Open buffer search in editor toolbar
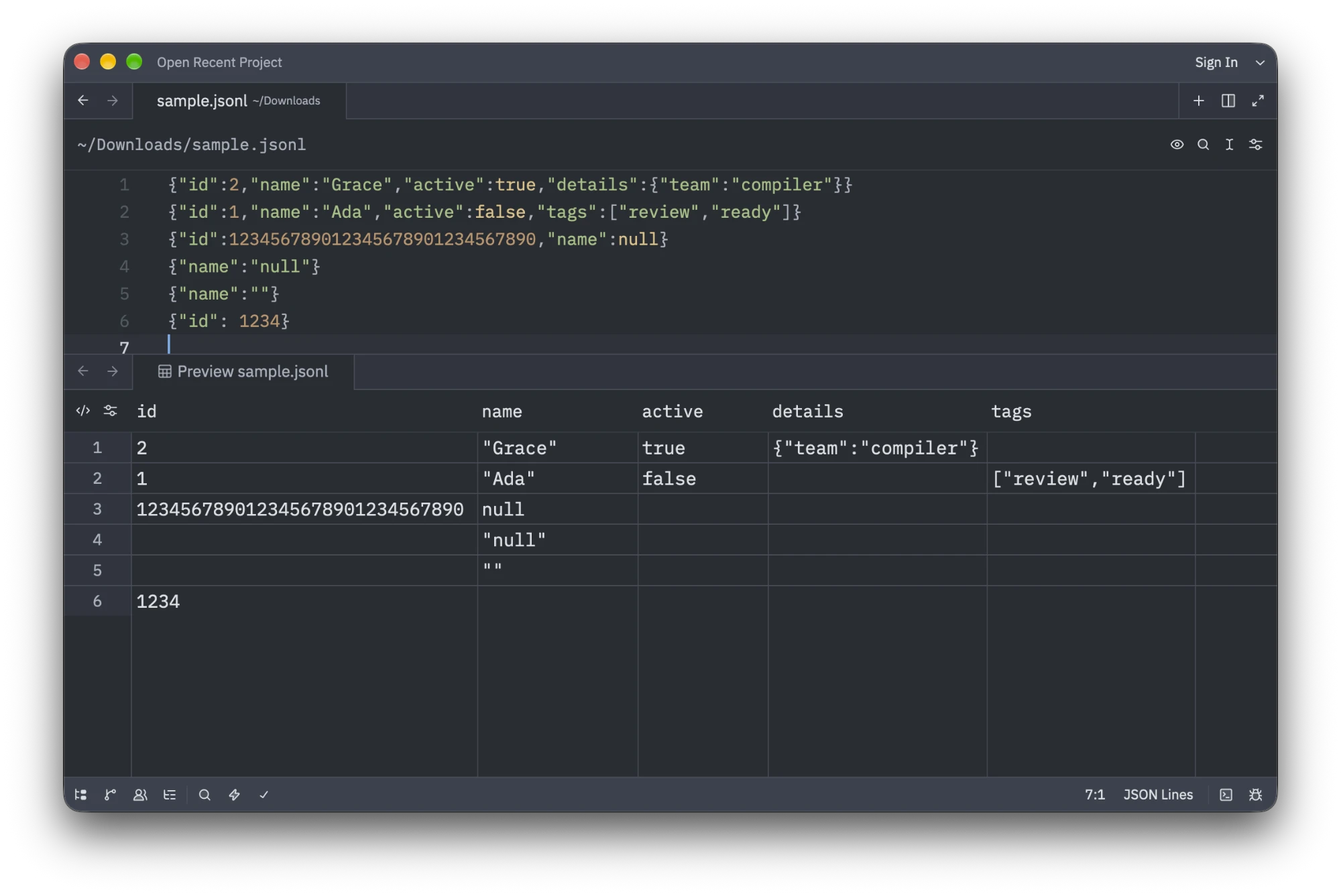The height and width of the screenshot is (896, 1341). (1203, 144)
